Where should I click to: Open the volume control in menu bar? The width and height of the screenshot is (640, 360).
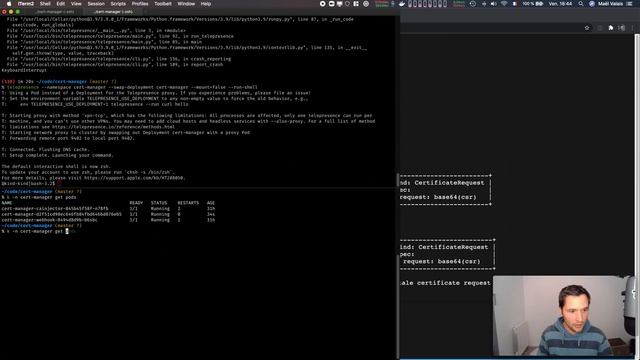pos(493,4)
